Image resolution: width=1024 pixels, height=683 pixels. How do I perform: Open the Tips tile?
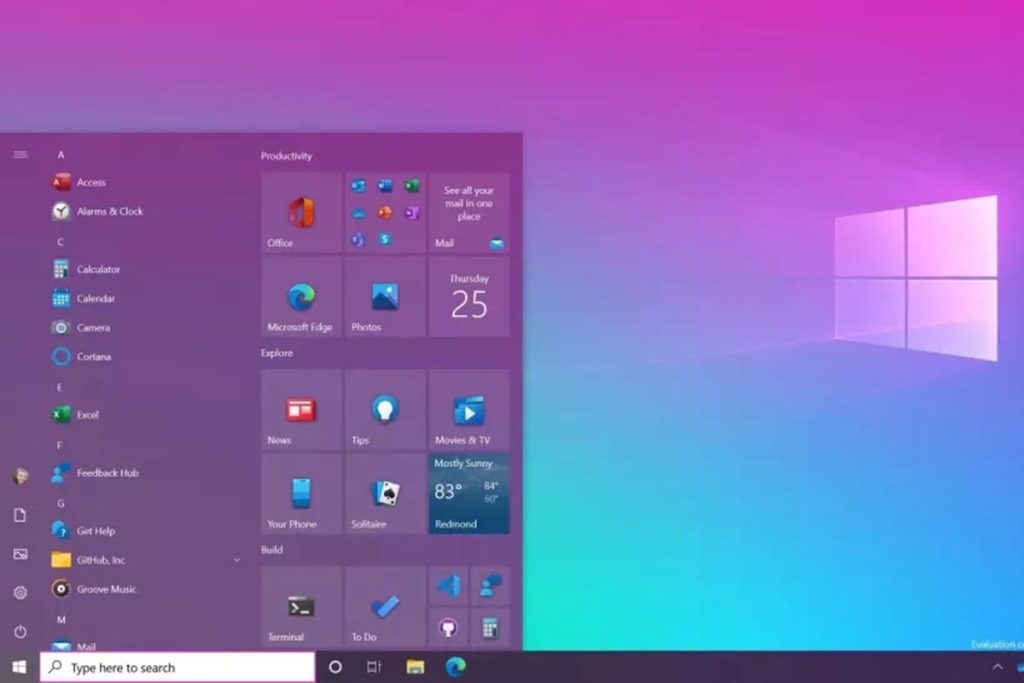click(x=385, y=410)
